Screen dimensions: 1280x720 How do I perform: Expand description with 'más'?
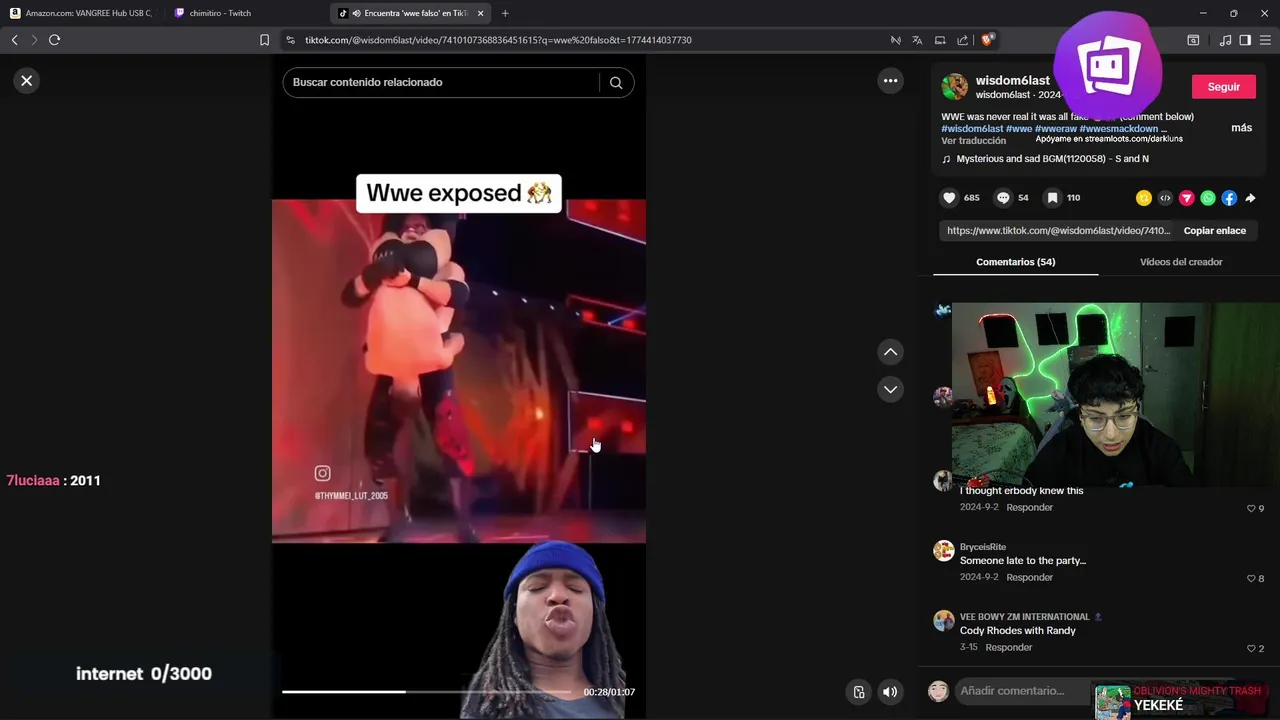click(1241, 128)
